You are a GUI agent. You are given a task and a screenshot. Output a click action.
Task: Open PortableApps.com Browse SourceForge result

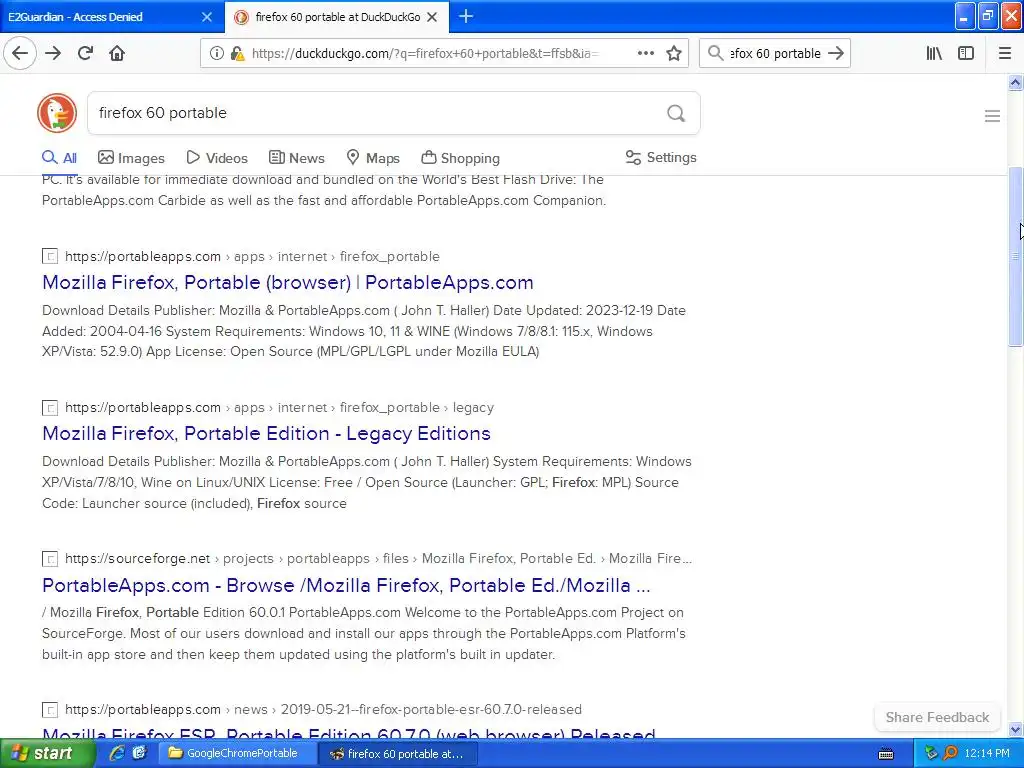pos(346,585)
